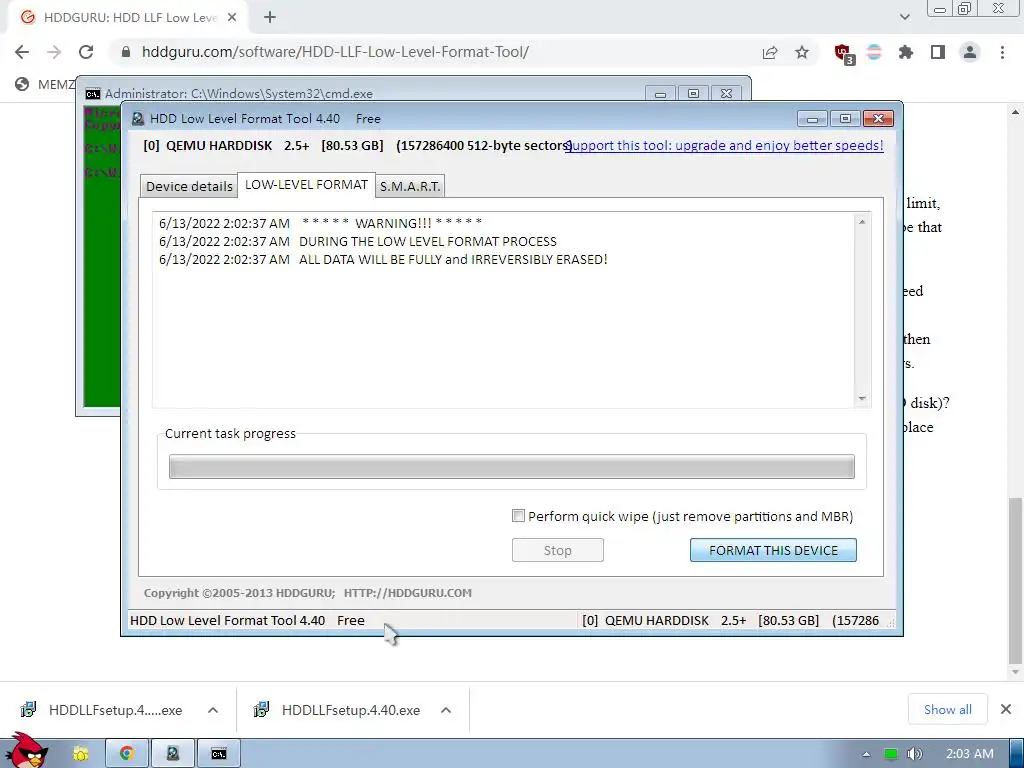This screenshot has height=768, width=1024.
Task: Toggle the Chrome side panel icon
Action: click(x=938, y=52)
